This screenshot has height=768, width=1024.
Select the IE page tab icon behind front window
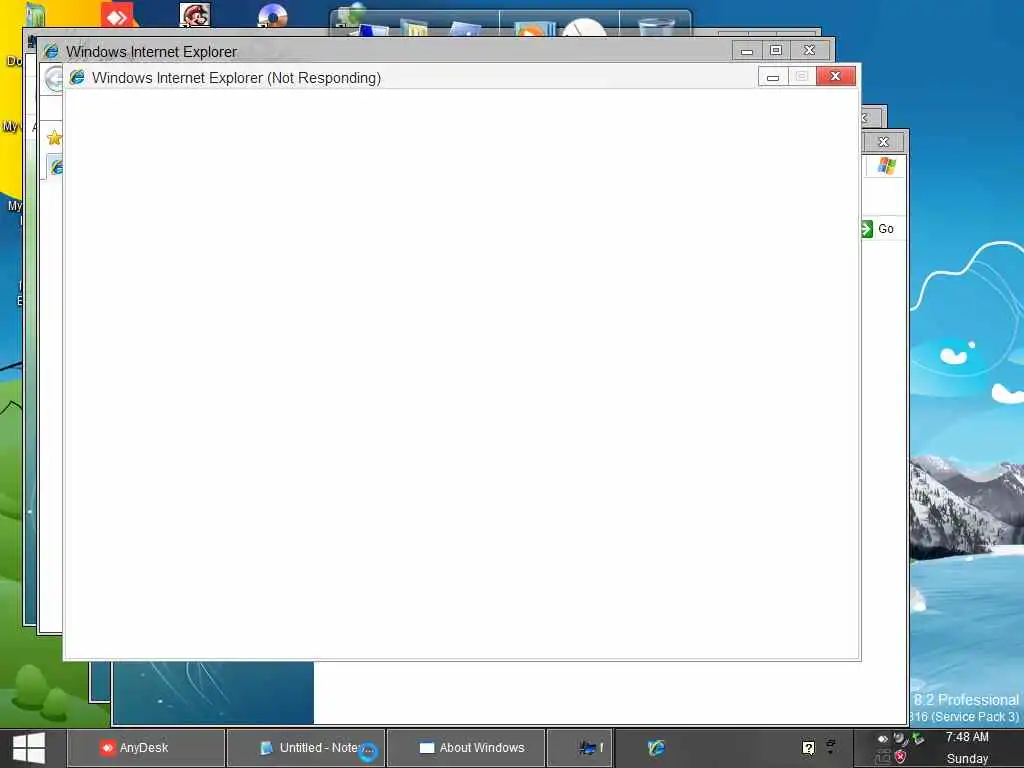click(56, 167)
